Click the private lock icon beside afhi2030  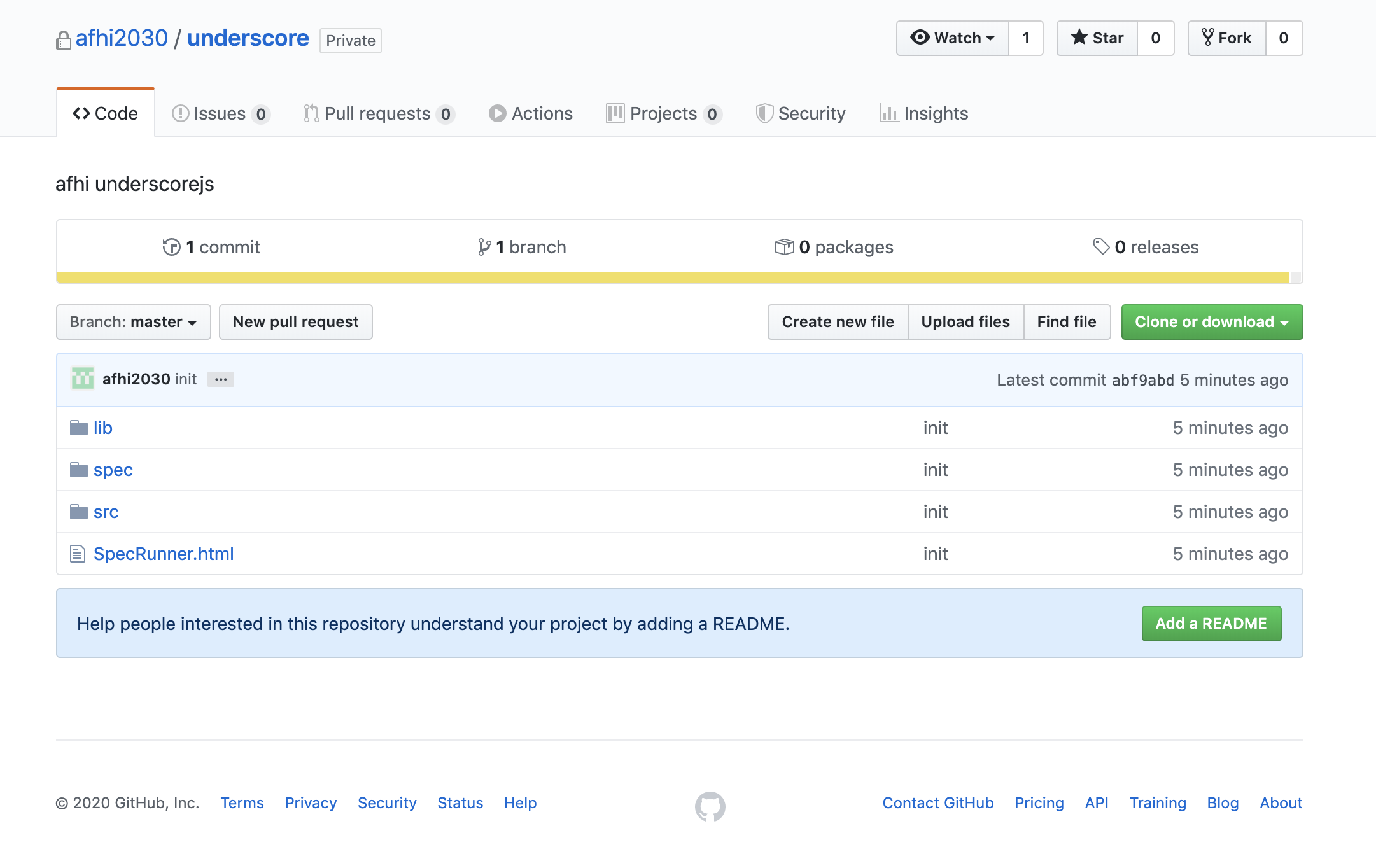(x=63, y=40)
